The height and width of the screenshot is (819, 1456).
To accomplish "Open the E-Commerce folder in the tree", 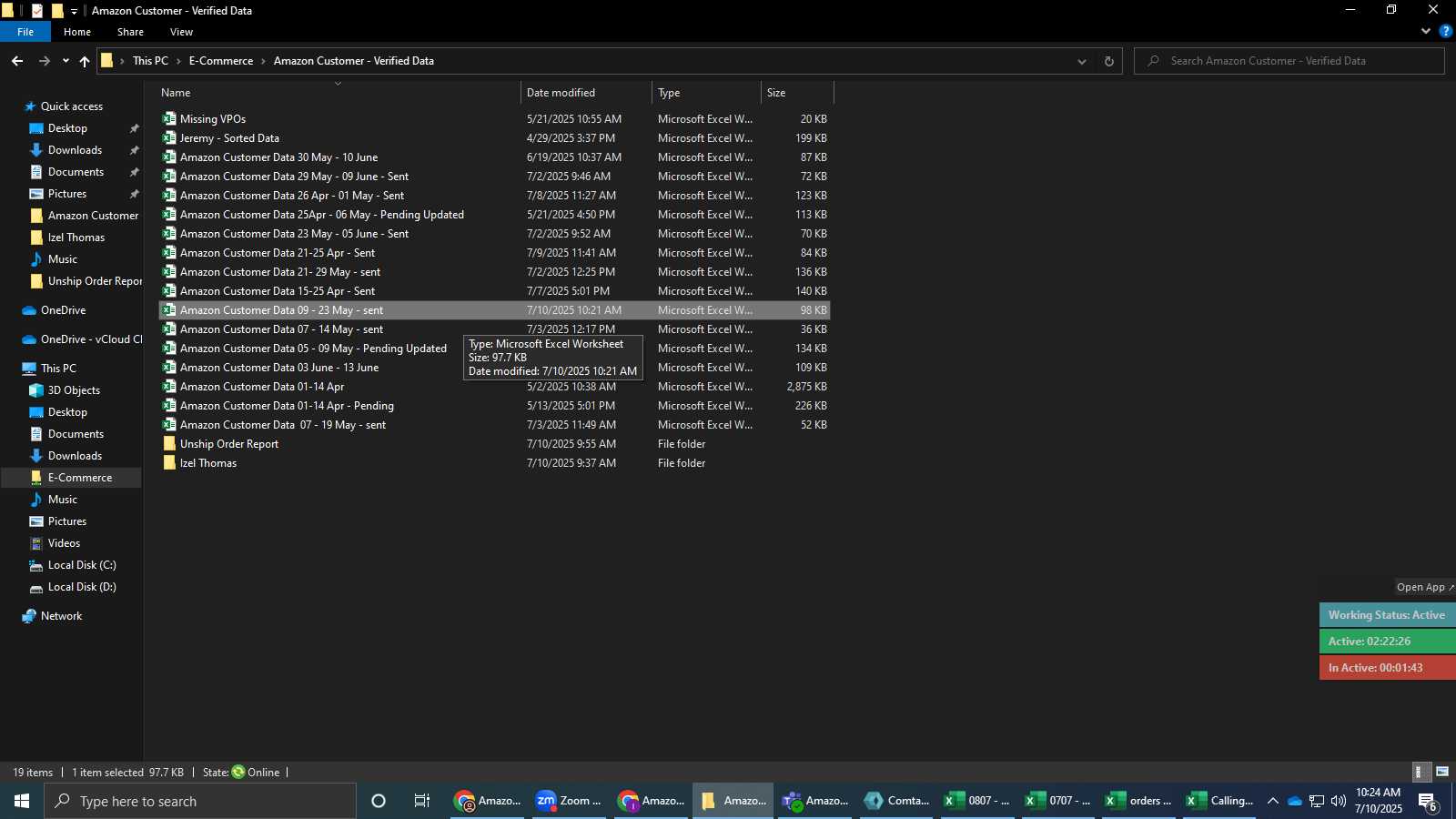I will coord(80,478).
